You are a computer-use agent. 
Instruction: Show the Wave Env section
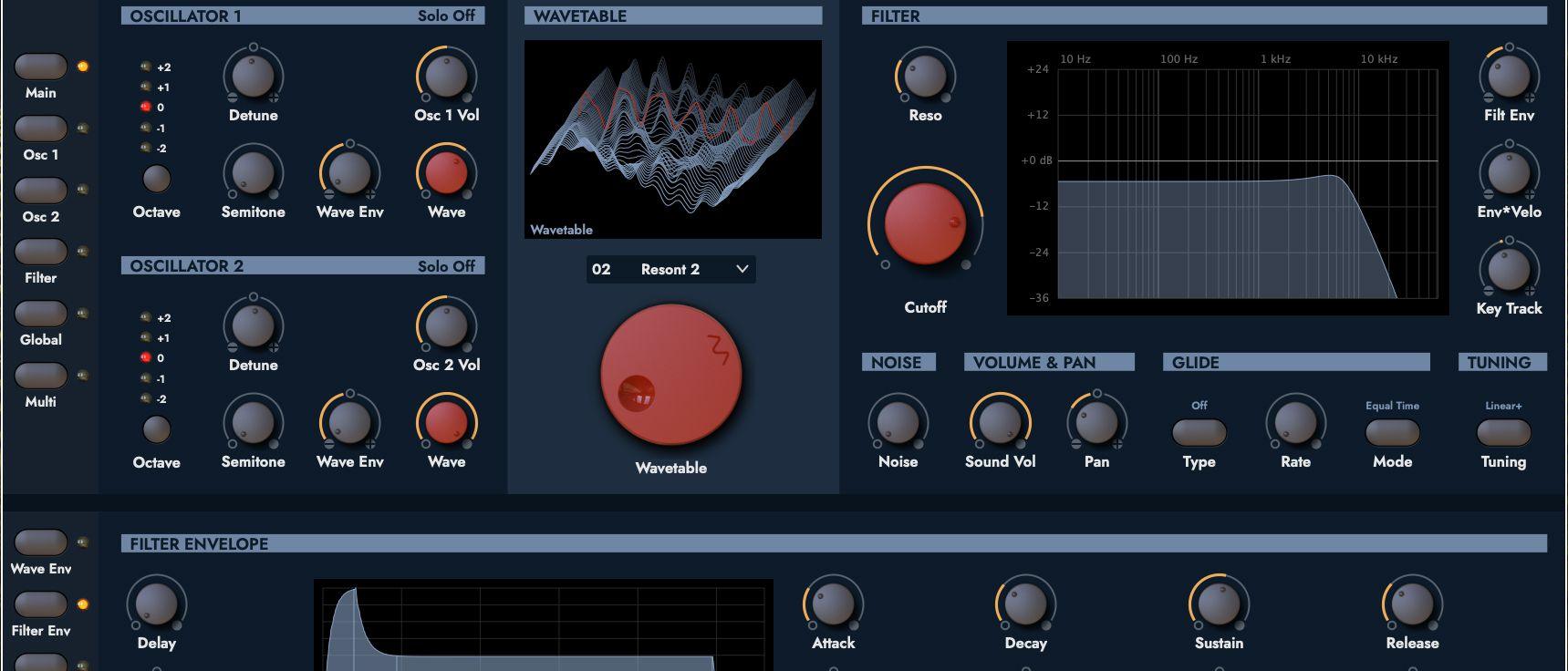click(41, 542)
